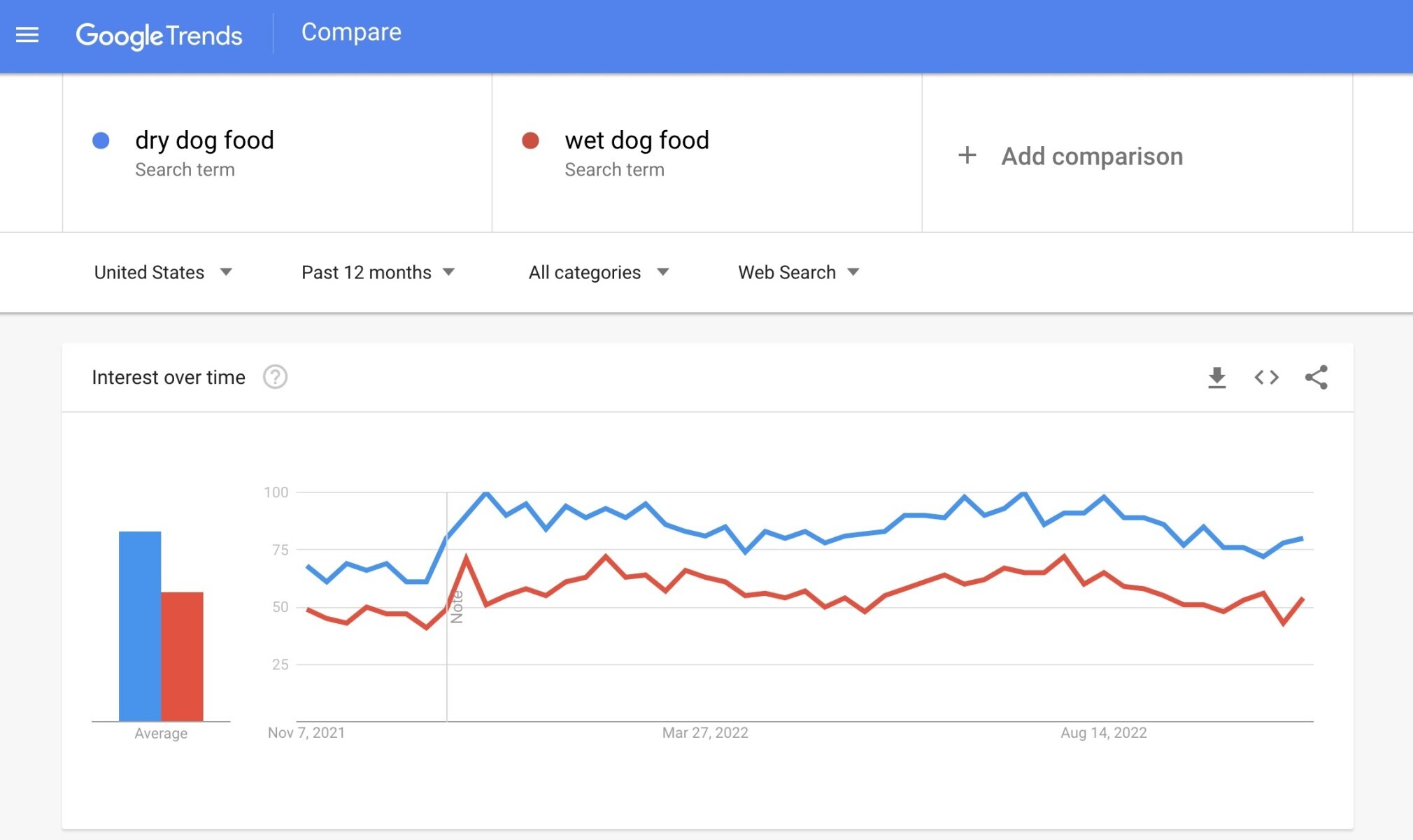
Task: Click the download icon for trends data
Action: click(1216, 377)
